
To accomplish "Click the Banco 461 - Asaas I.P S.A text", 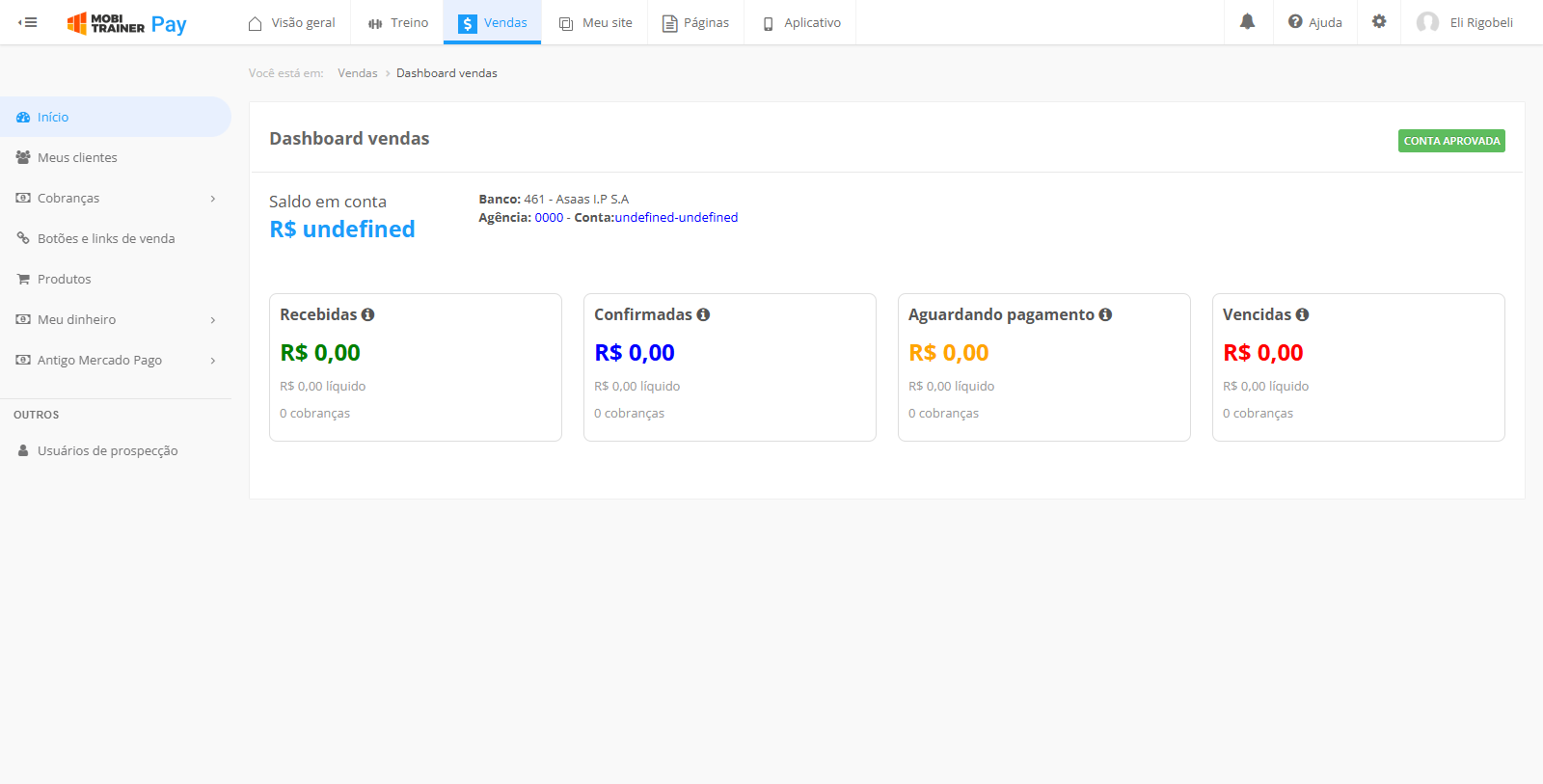I will pos(554,200).
